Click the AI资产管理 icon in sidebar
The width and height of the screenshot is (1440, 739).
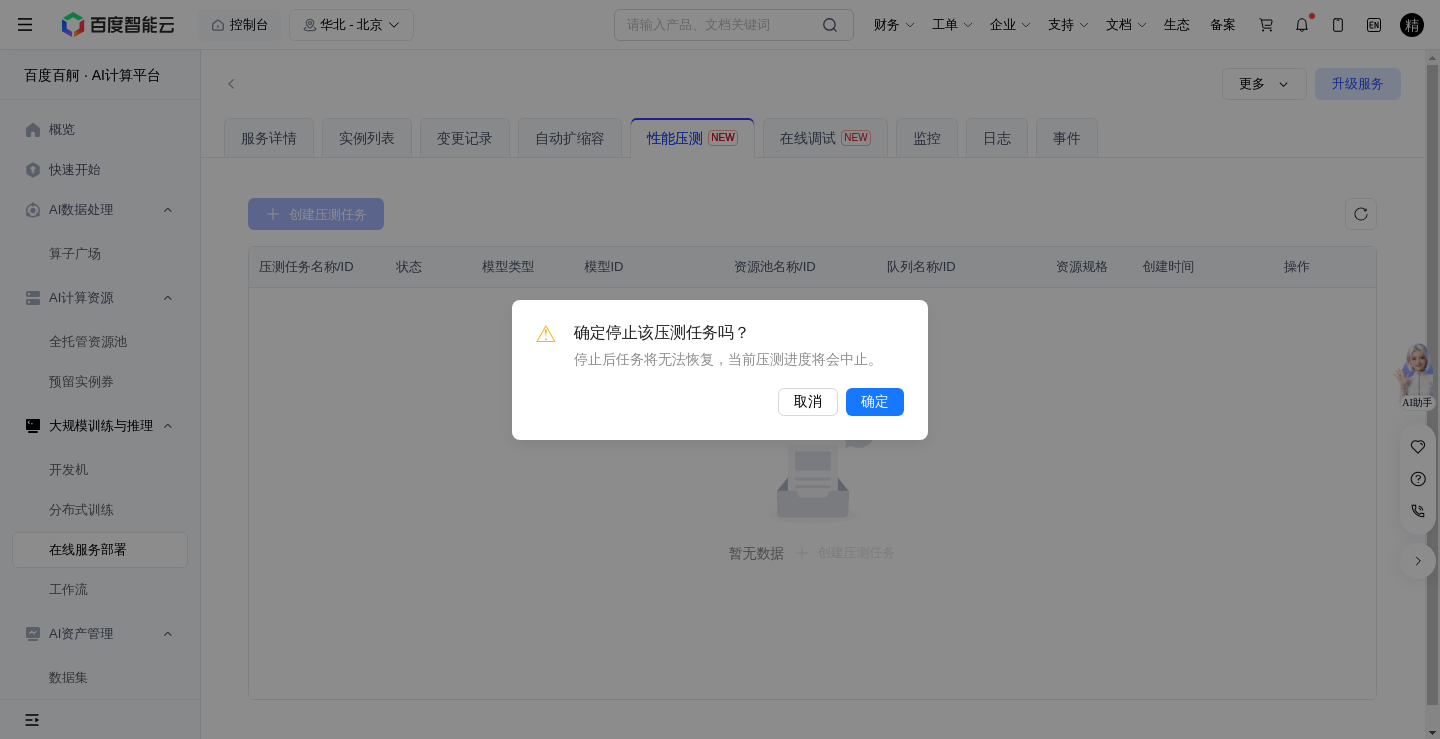pos(33,634)
